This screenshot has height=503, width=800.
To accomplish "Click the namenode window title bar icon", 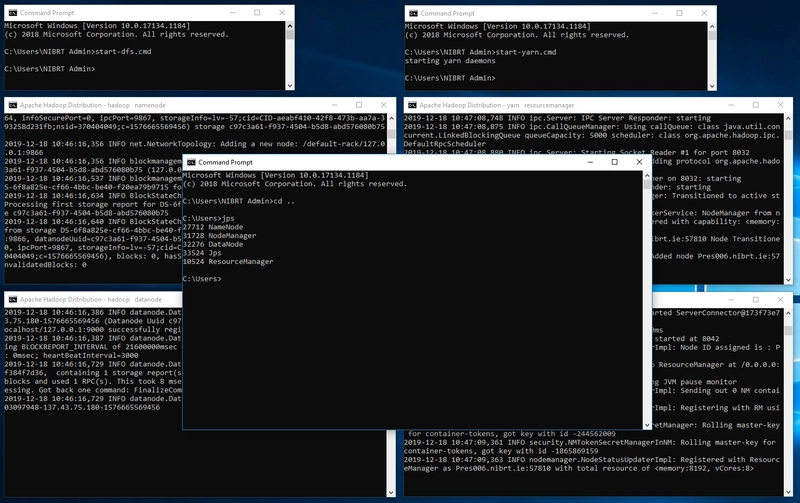I will [12, 104].
